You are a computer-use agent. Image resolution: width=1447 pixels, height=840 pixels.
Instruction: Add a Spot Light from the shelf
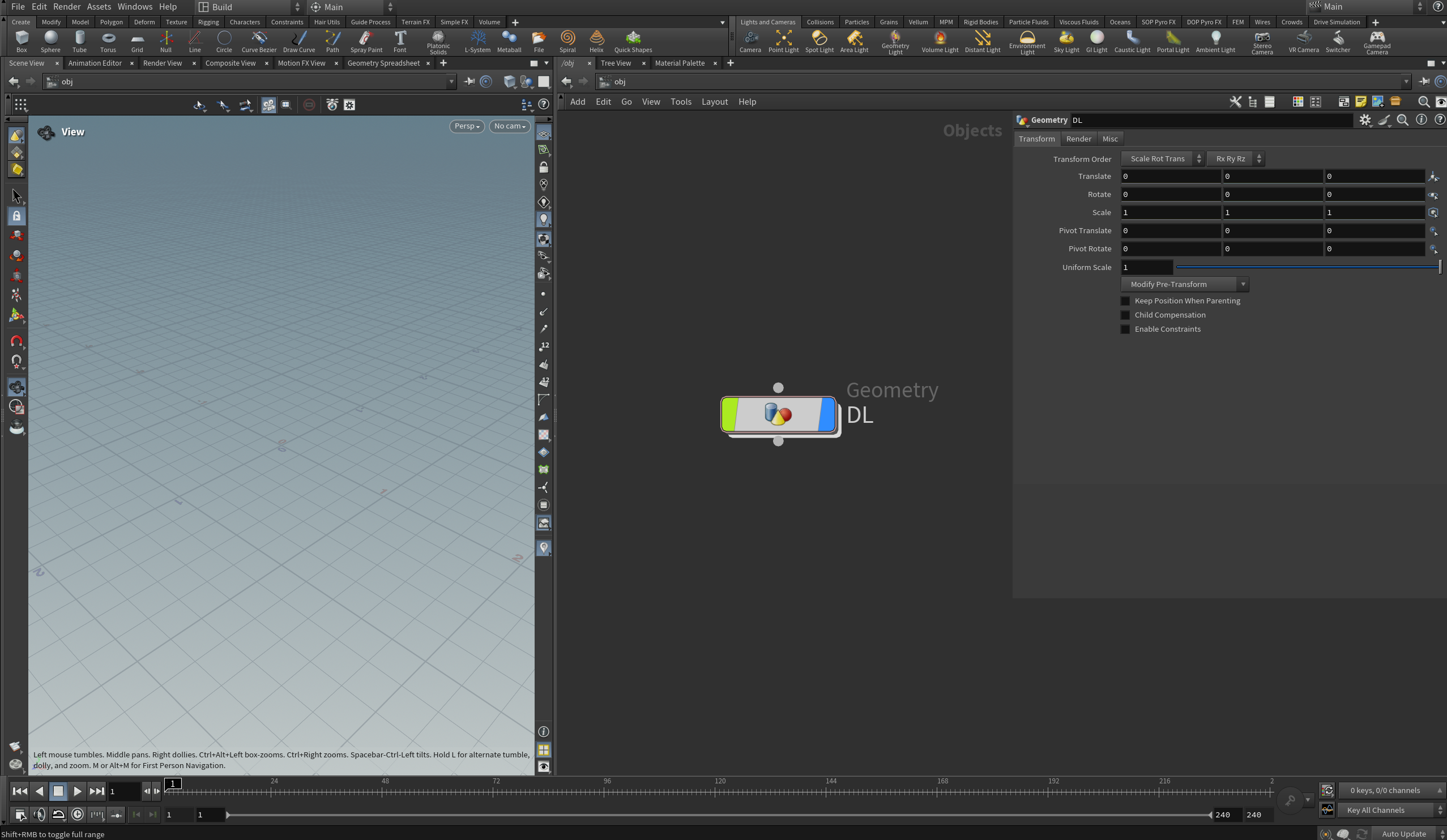pyautogui.click(x=819, y=41)
